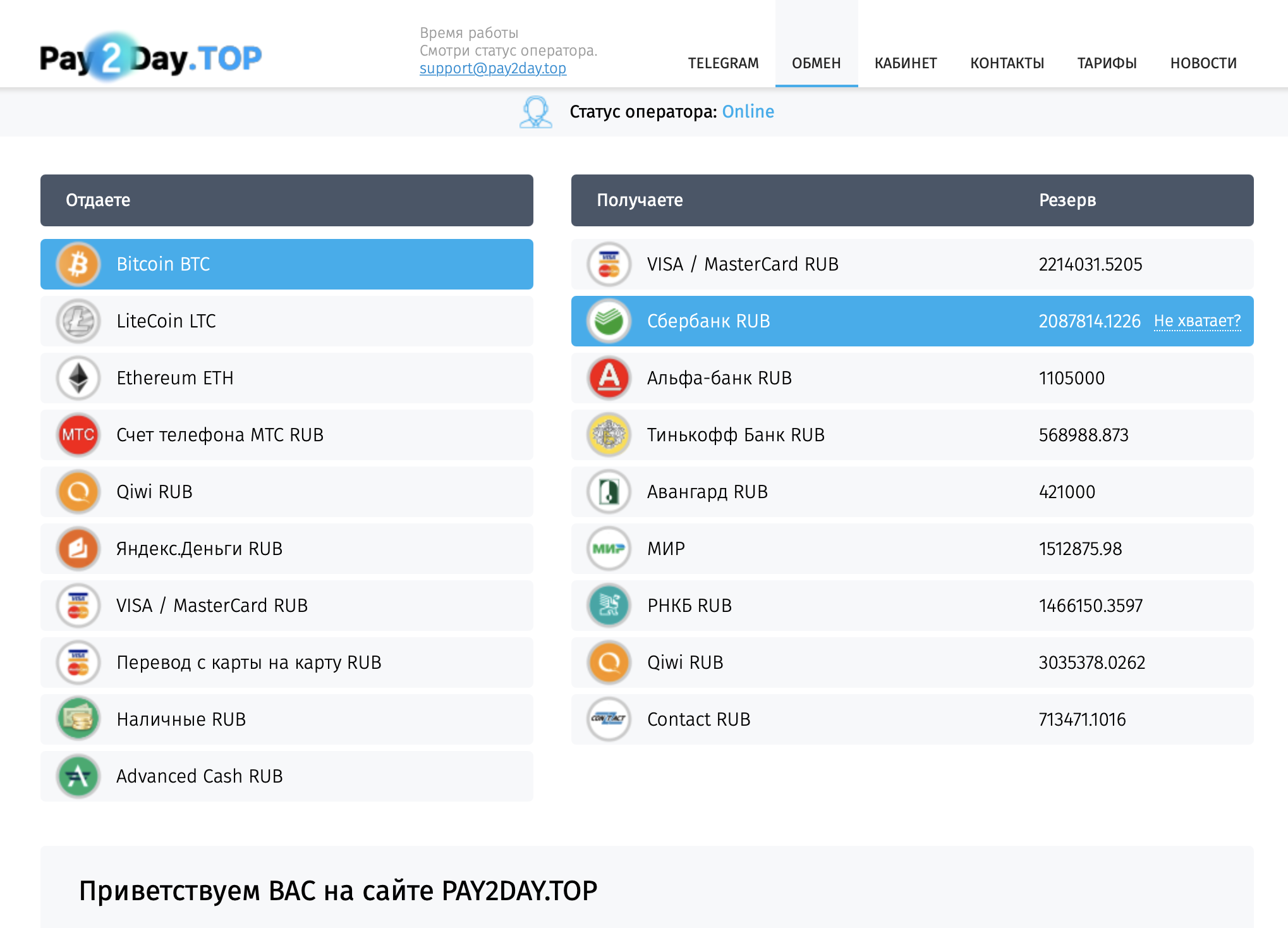Click the Qiwi RUB icon in Получаете list

tap(609, 662)
